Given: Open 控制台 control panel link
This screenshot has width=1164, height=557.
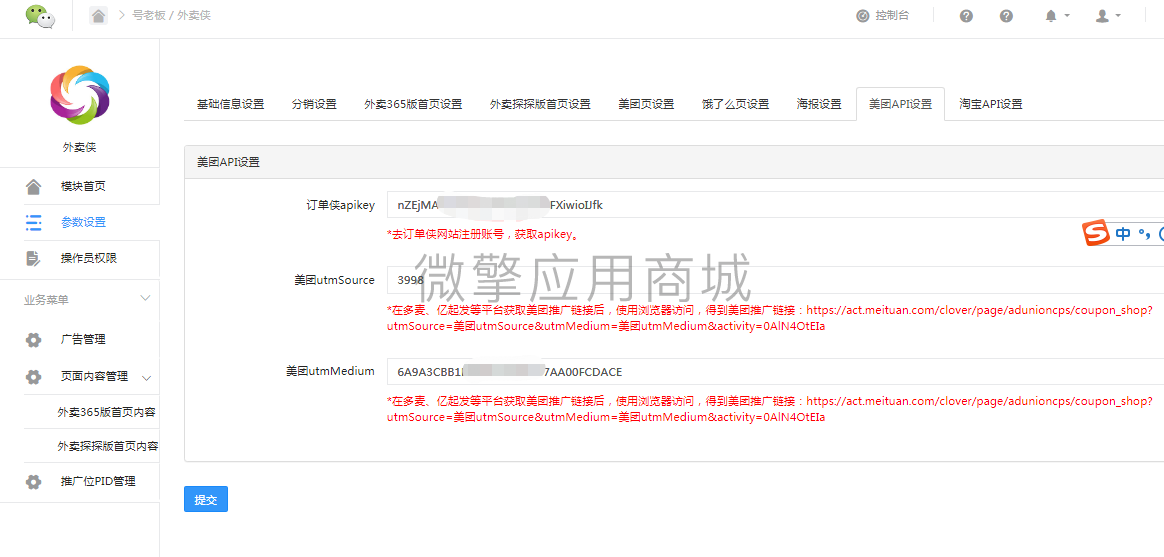Looking at the screenshot, I should pos(882,16).
